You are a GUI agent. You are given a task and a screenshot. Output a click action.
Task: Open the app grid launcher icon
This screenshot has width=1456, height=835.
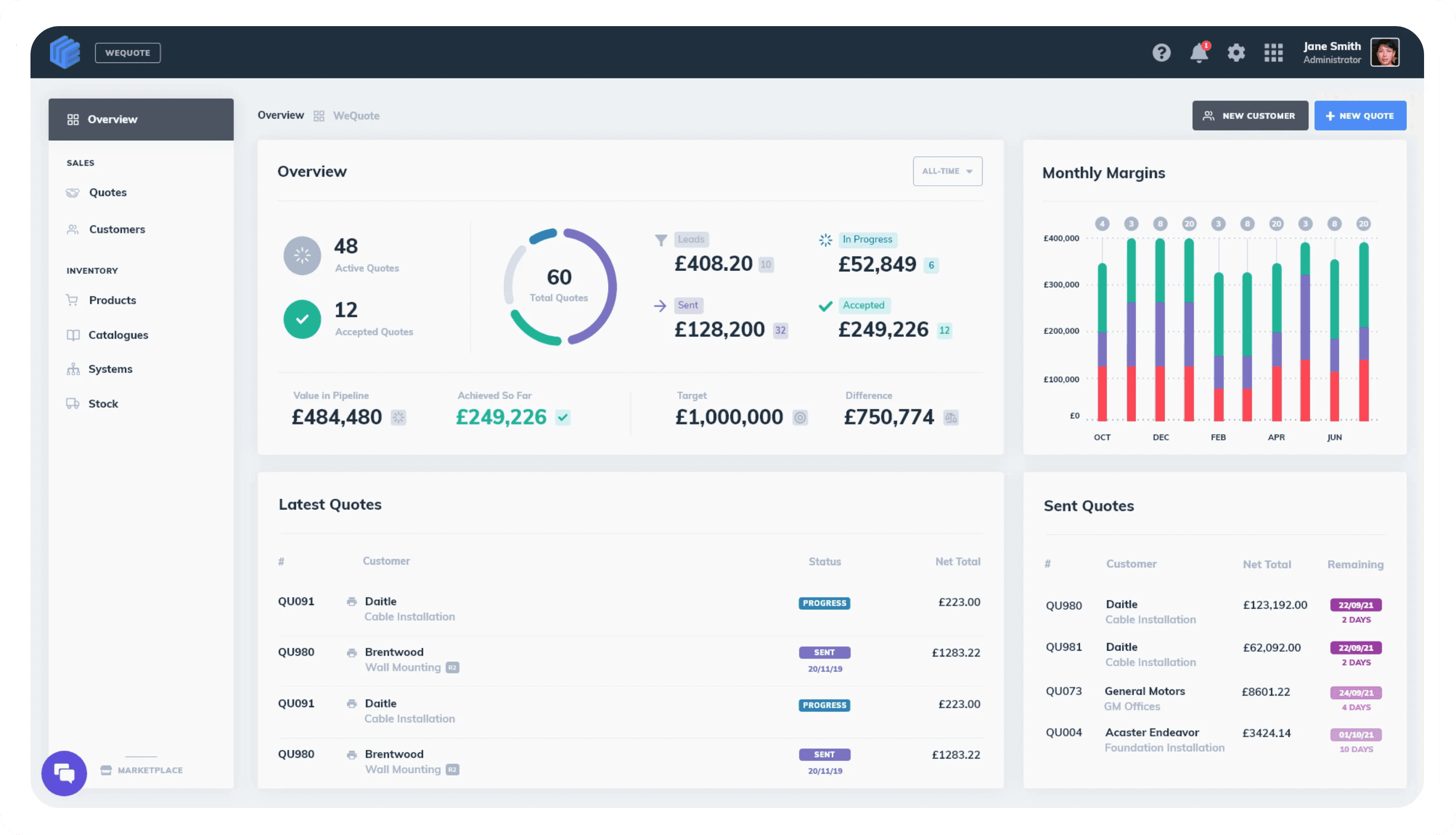[1274, 52]
